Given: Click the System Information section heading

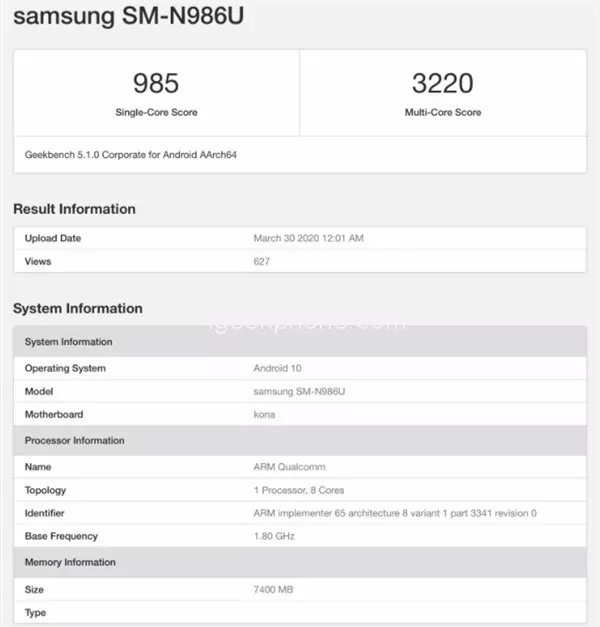Looking at the screenshot, I should (x=78, y=308).
